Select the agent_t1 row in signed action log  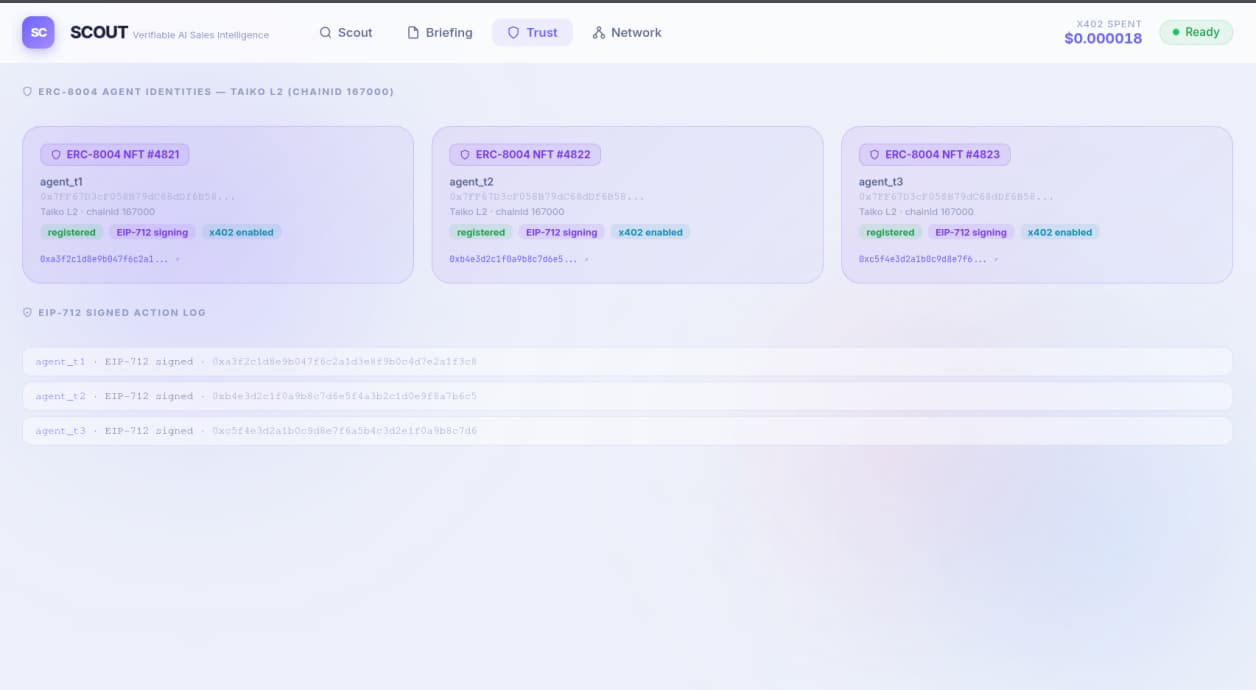click(x=627, y=361)
